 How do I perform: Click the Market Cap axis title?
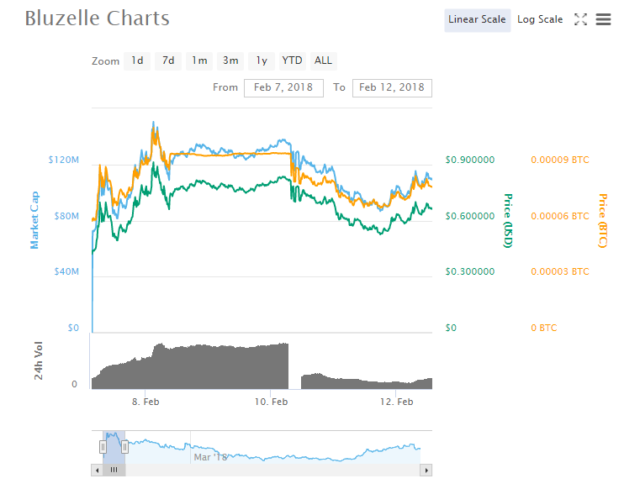[x=35, y=220]
